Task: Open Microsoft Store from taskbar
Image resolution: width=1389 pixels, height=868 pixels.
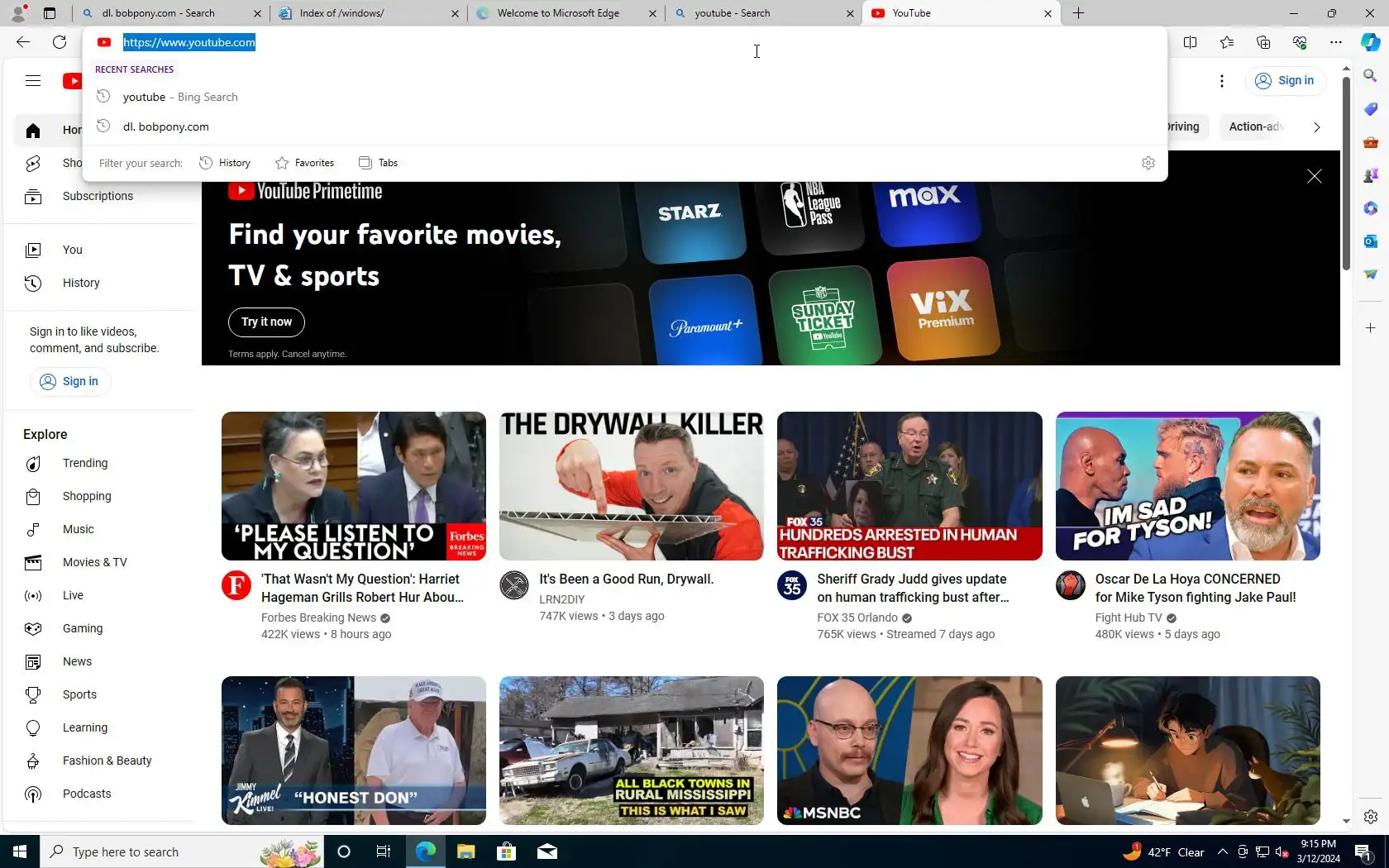Action: pos(506,851)
